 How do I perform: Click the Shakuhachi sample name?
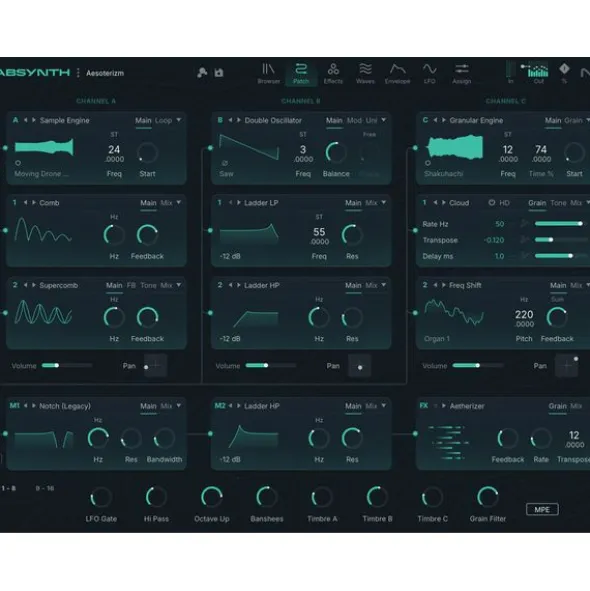click(x=443, y=174)
